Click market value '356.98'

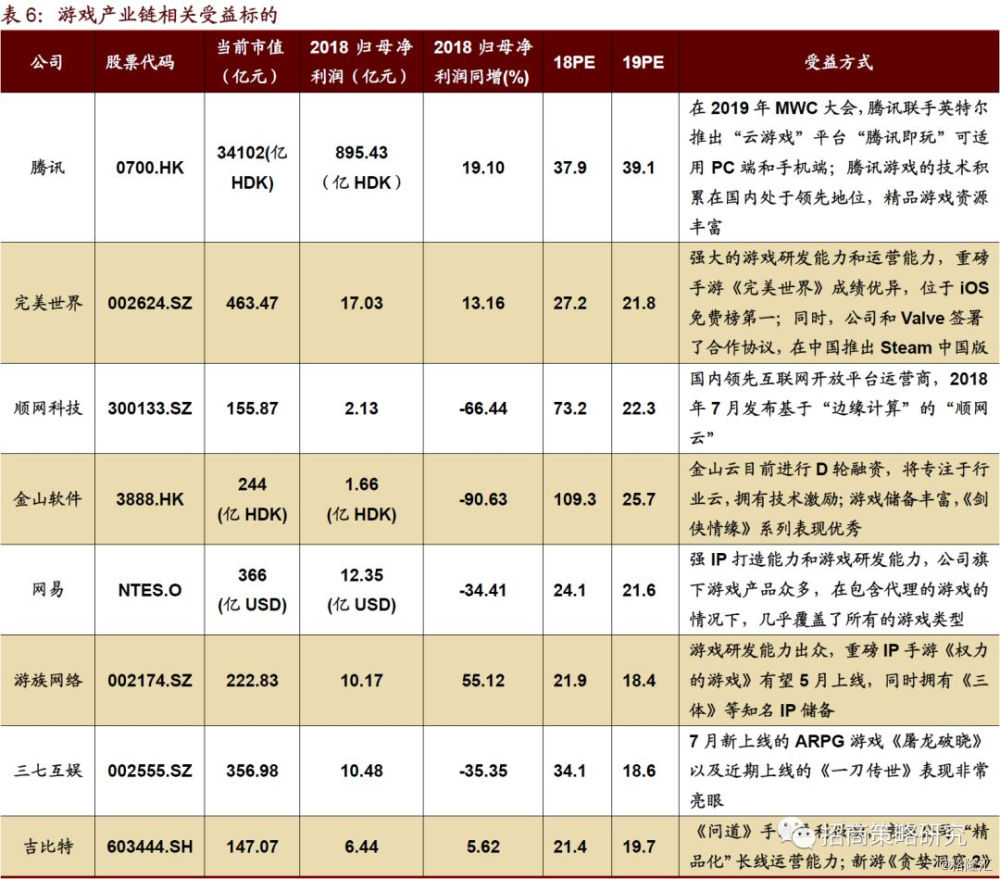(x=252, y=771)
